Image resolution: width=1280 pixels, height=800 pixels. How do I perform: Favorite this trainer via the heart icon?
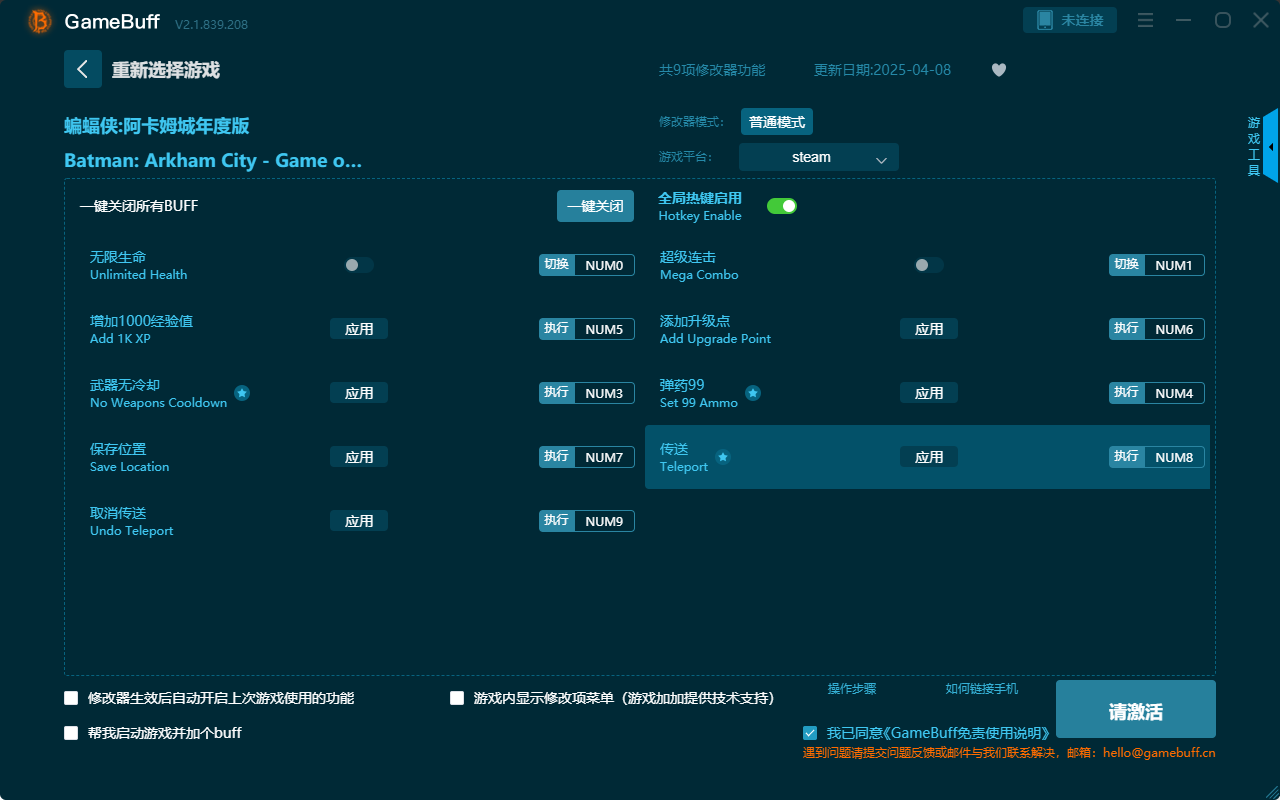point(998,70)
